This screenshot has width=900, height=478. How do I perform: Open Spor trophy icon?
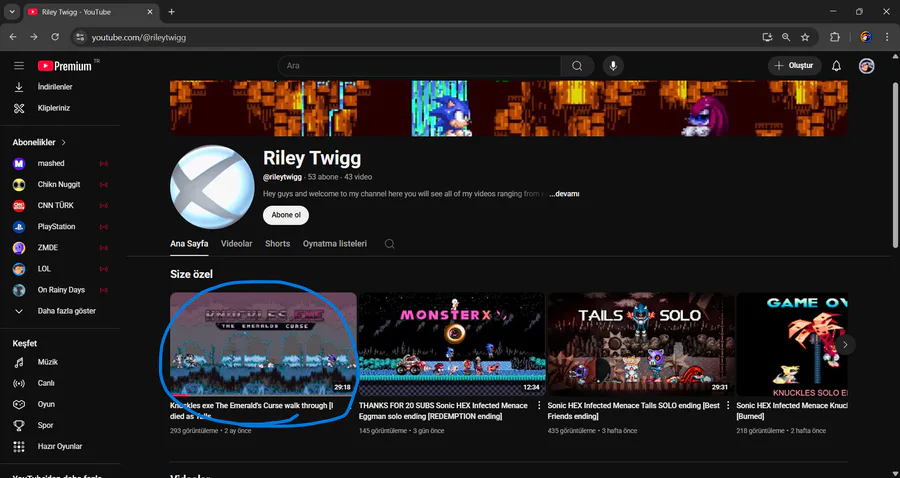[19, 425]
